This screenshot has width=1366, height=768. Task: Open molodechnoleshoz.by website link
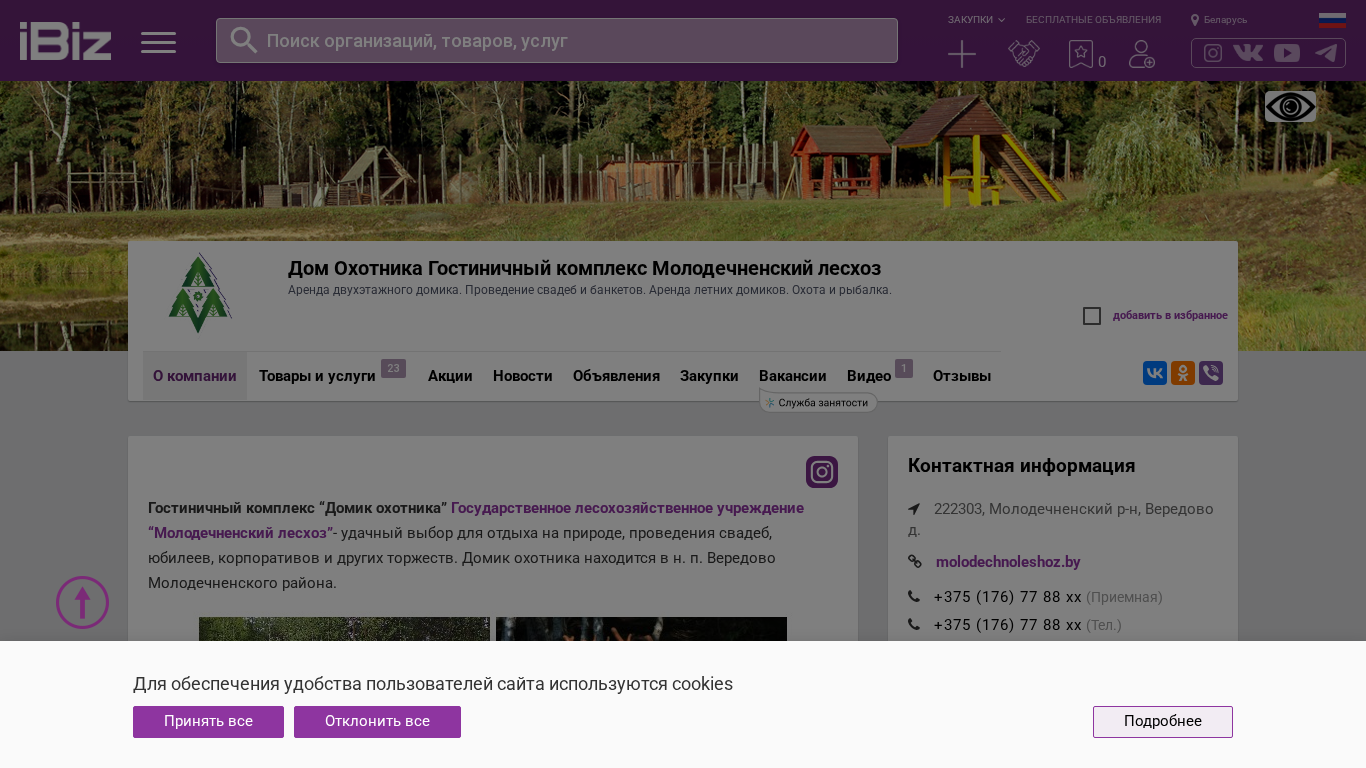(x=1007, y=562)
